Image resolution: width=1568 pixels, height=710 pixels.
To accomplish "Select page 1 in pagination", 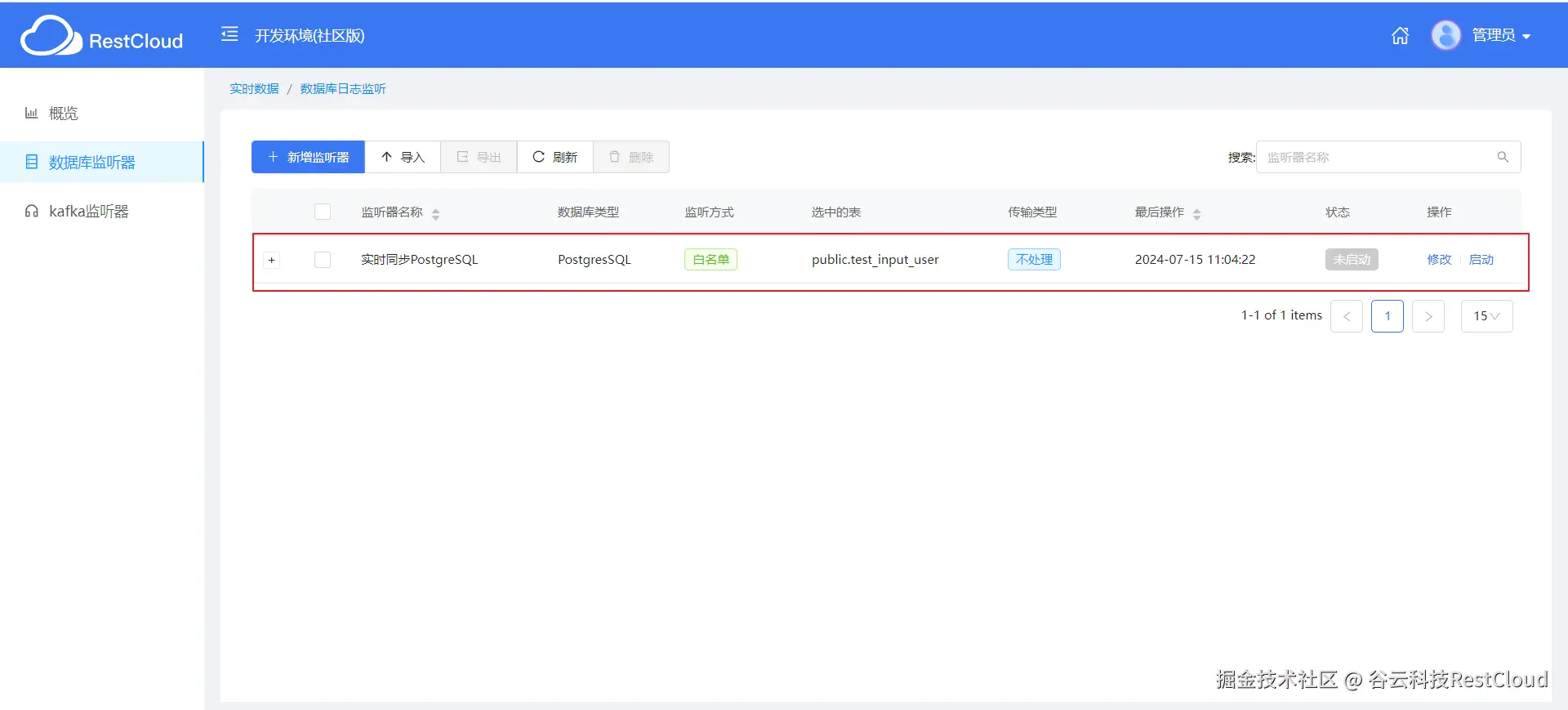I will 1388,316.
